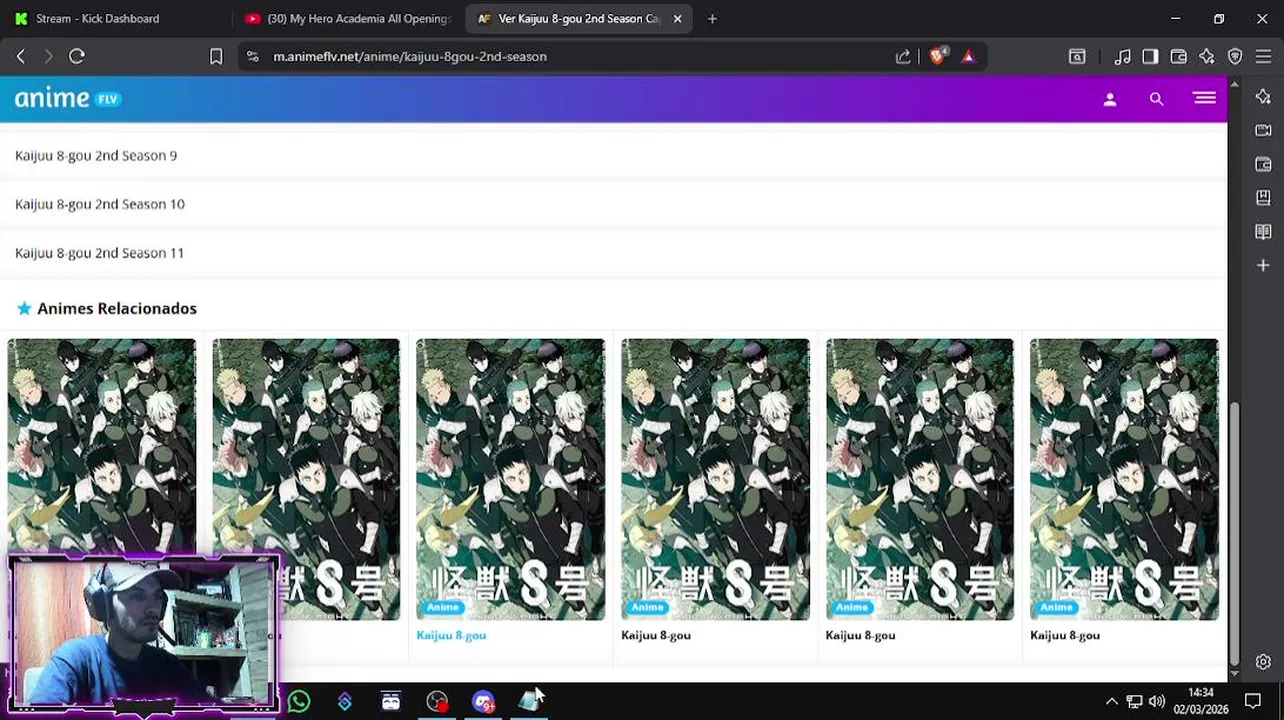The width and height of the screenshot is (1284, 720).
Task: Click the AnimeFLV logo
Action: 67,98
